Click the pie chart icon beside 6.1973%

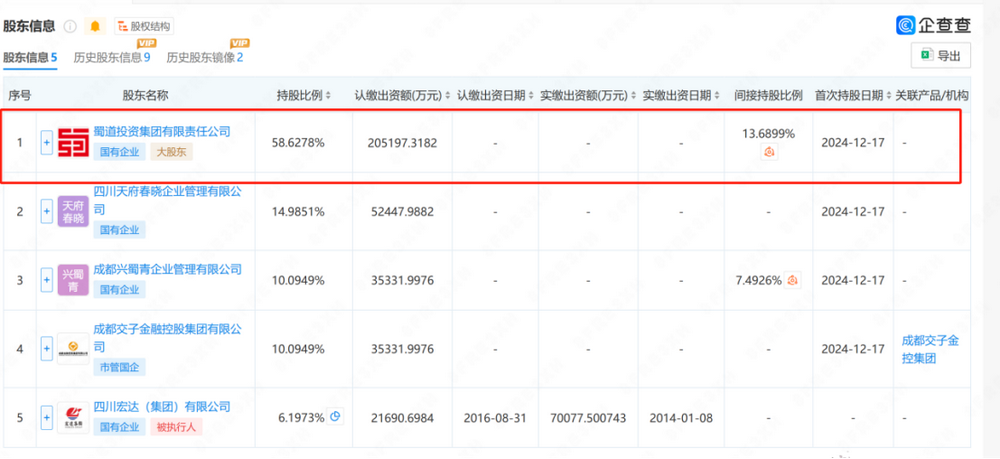pyautogui.click(x=337, y=417)
